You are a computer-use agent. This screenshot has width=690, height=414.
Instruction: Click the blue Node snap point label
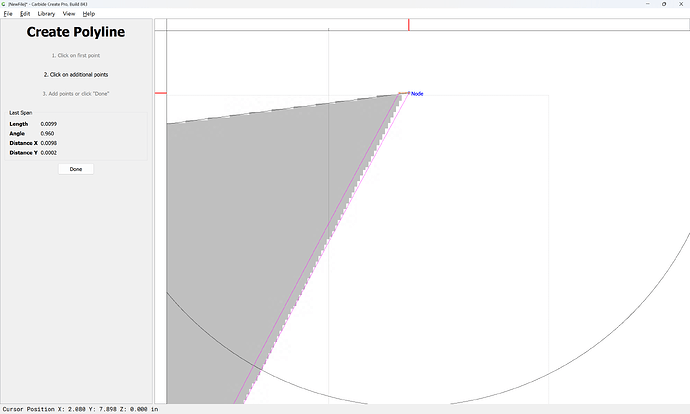(x=417, y=94)
